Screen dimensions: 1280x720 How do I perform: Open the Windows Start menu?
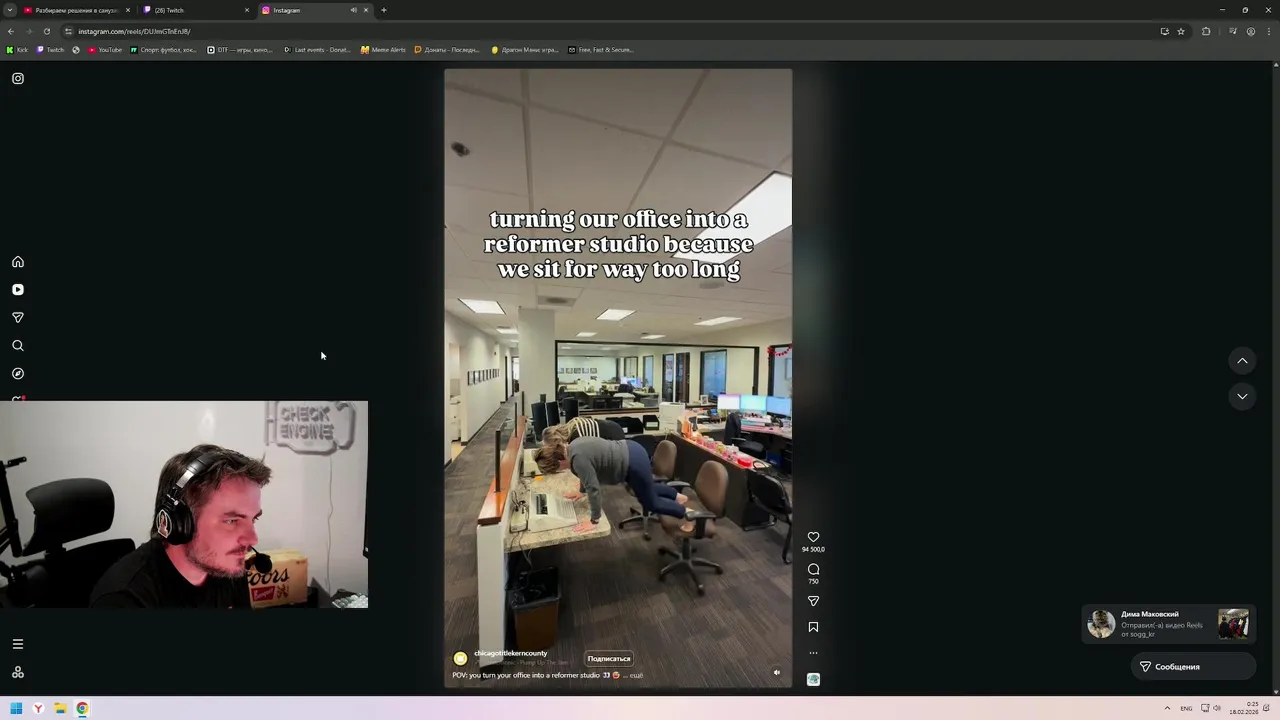[x=16, y=709]
